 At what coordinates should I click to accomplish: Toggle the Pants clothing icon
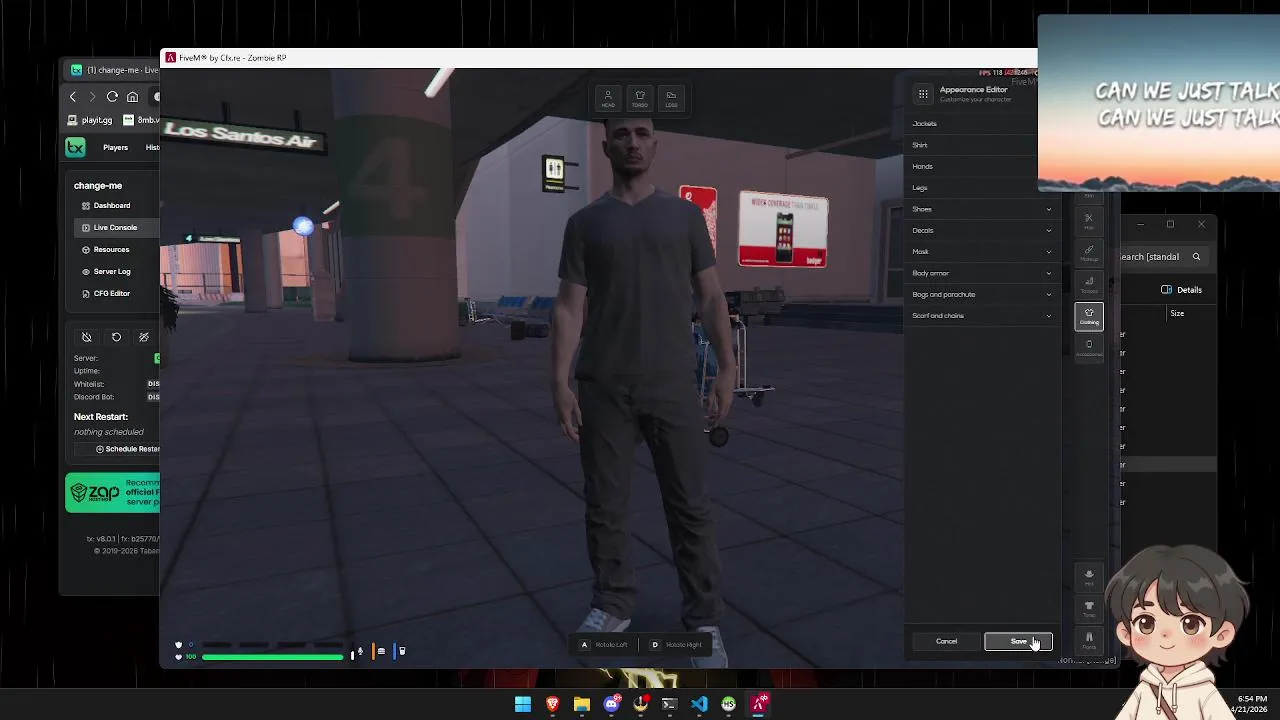pyautogui.click(x=1089, y=639)
